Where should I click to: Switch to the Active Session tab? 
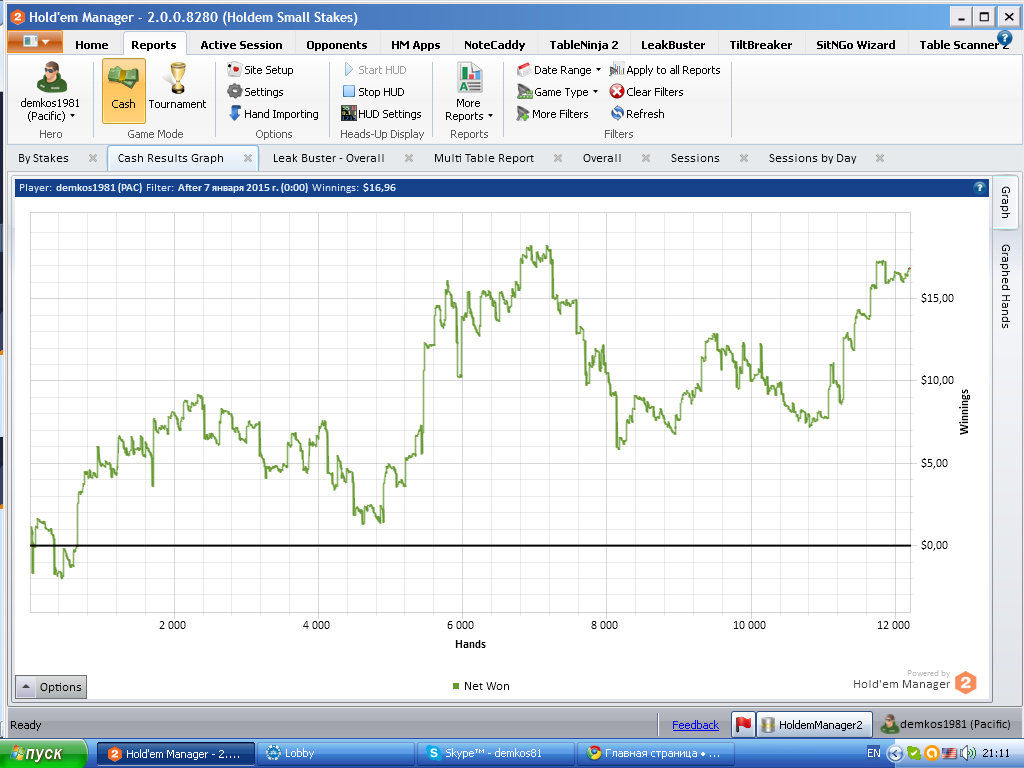coord(241,44)
